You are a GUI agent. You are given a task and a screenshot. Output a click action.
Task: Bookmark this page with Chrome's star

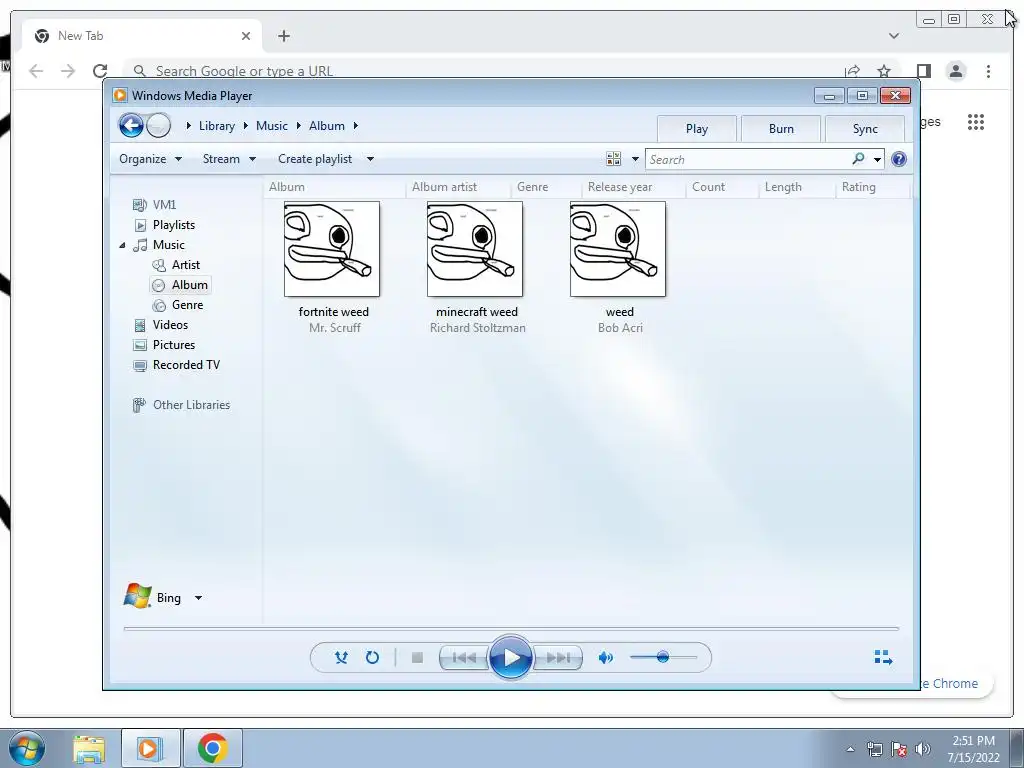(884, 71)
